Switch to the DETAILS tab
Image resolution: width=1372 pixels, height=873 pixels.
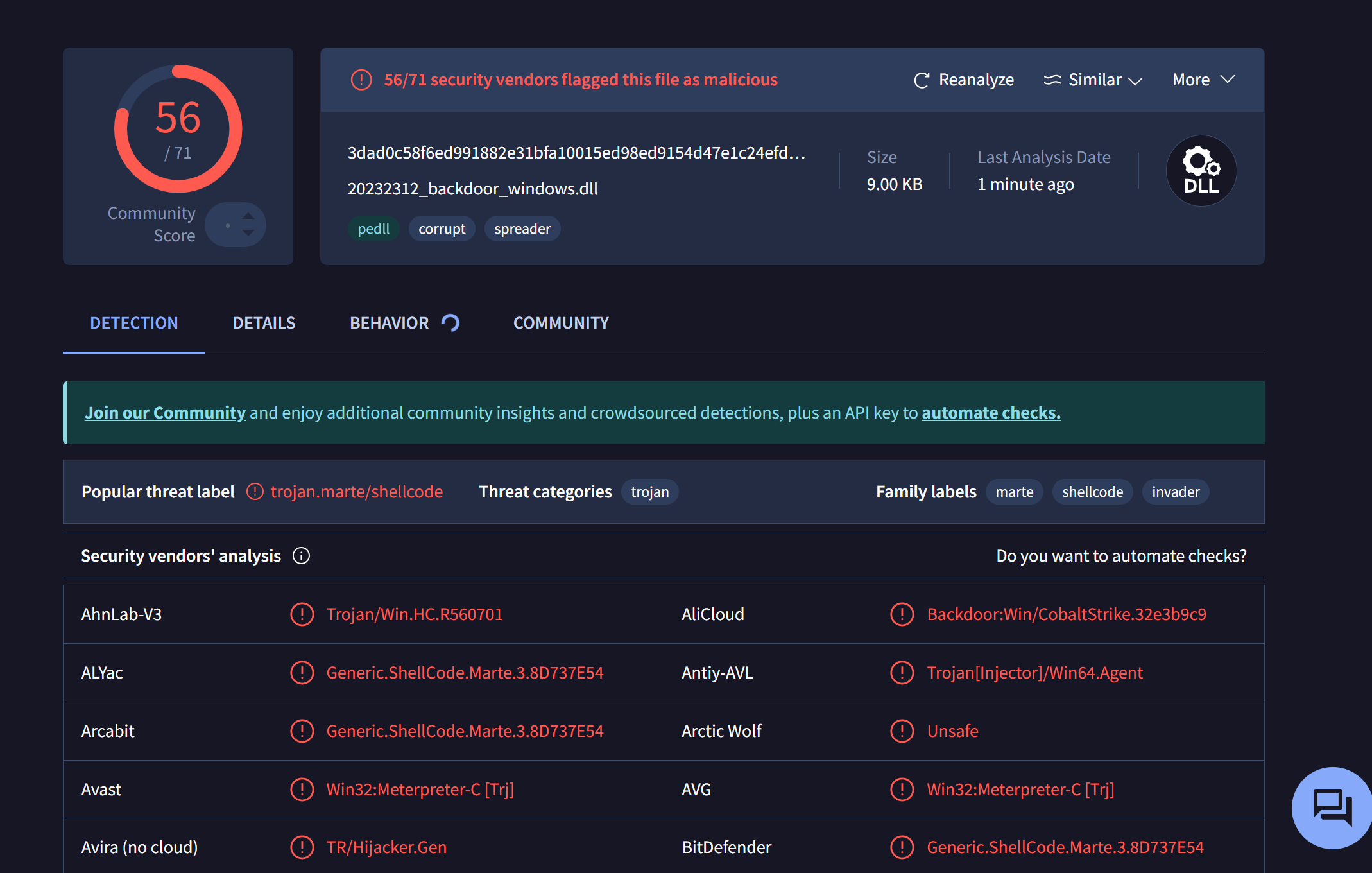264,323
